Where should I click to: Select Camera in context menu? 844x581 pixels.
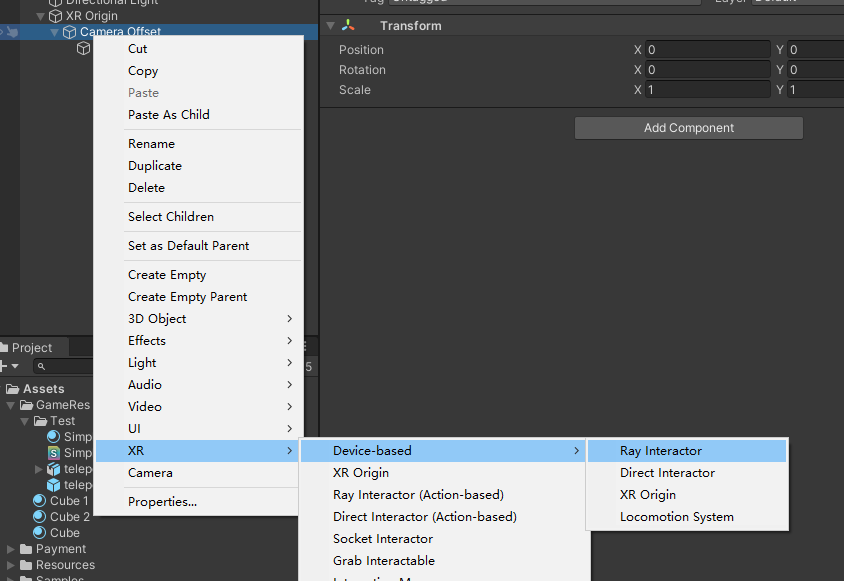point(199,473)
